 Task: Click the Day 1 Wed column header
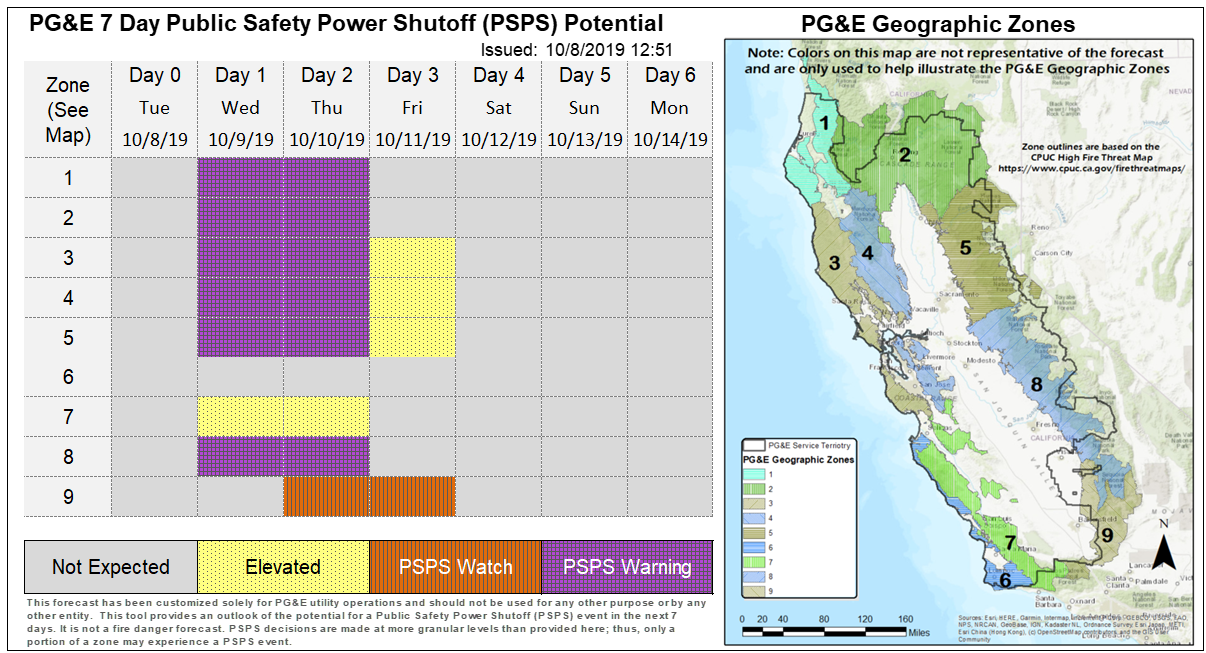click(240, 107)
